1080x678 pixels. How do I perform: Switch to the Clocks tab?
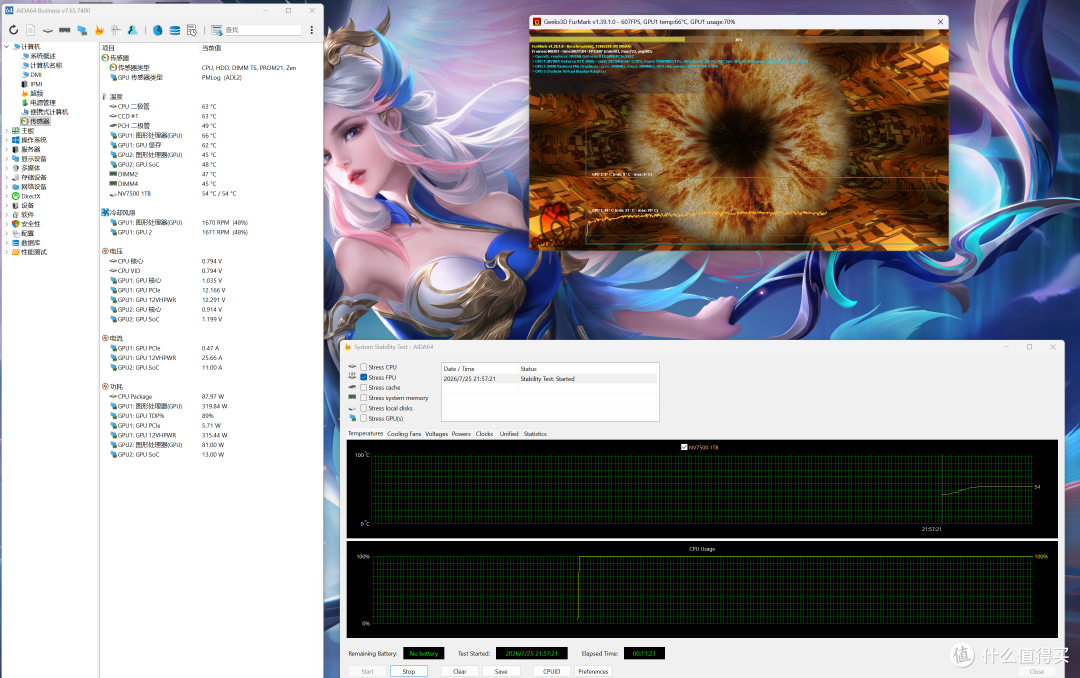pos(484,434)
